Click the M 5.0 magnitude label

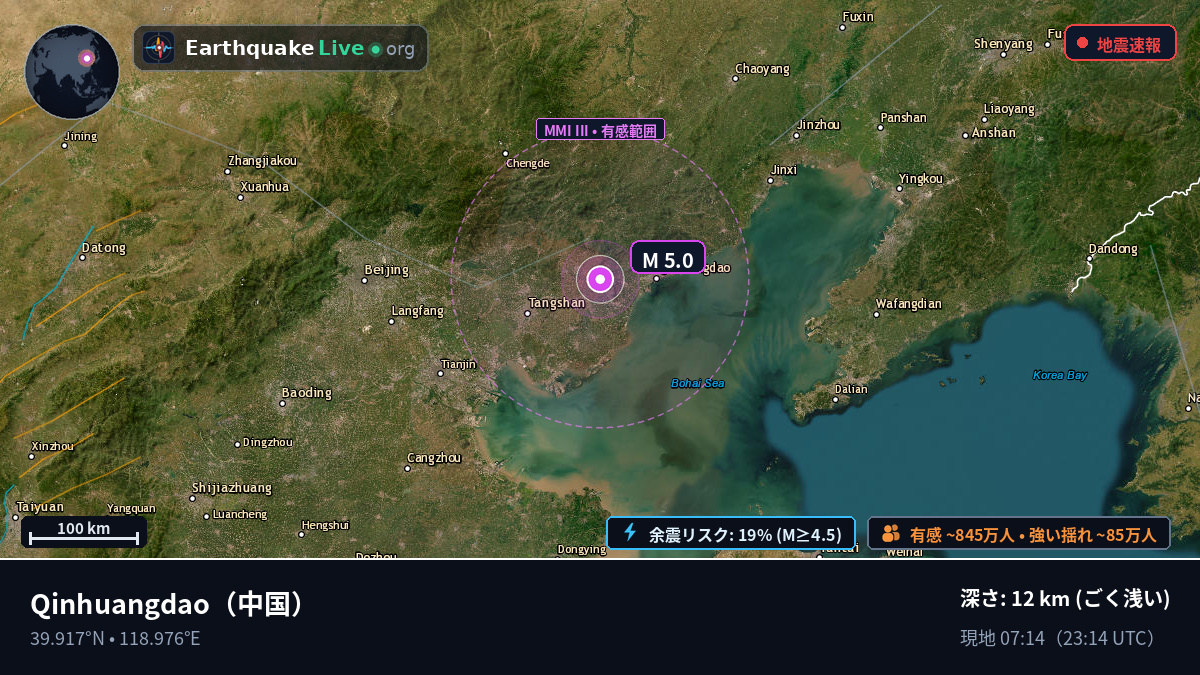(x=668, y=260)
